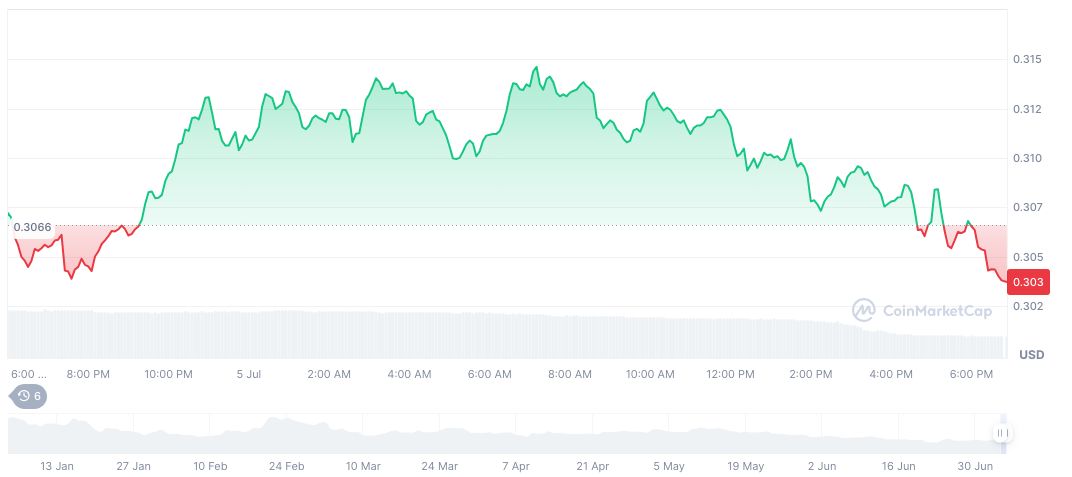Image resolution: width=1072 pixels, height=477 pixels.
Task: Click the red 0.303 current price tag
Action: click(1028, 282)
